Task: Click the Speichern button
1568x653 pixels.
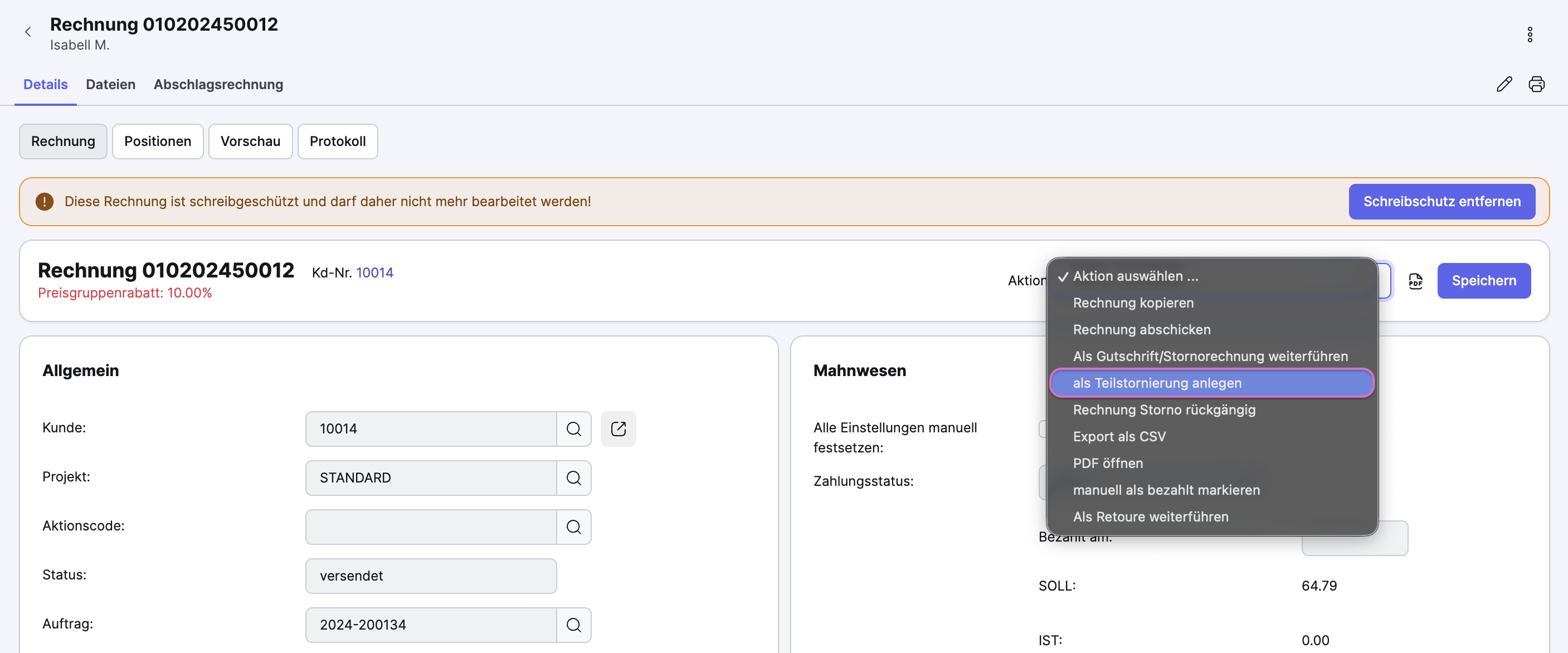Action: click(1483, 281)
